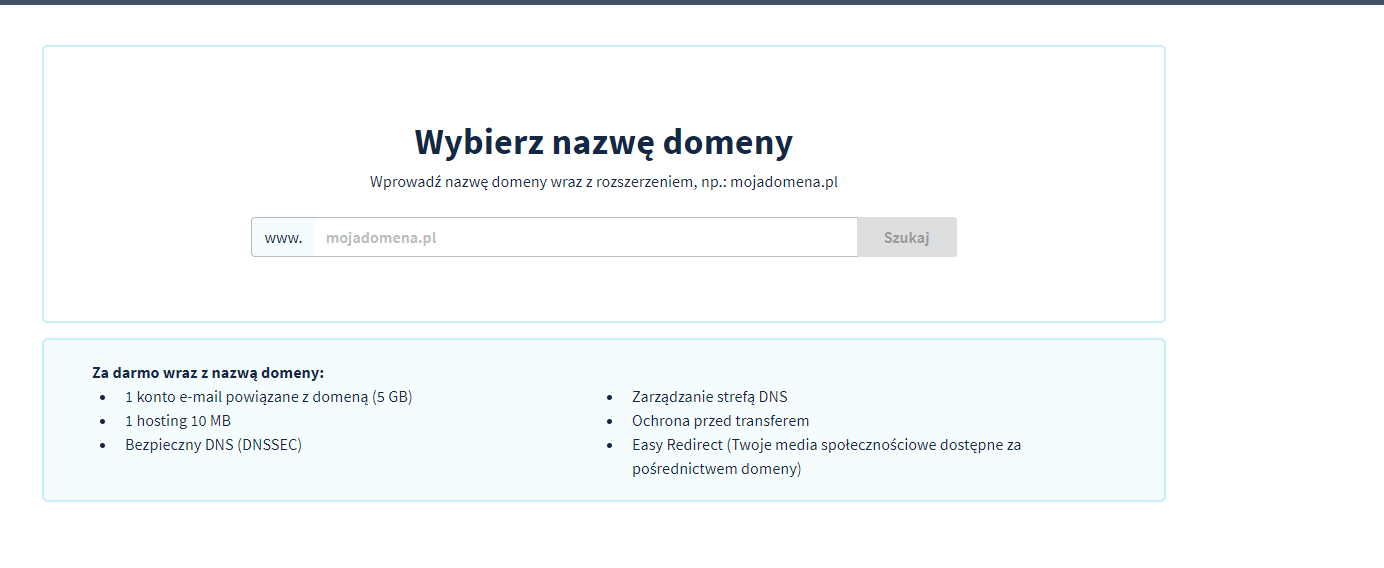Viewport: 1384px width, 568px height.
Task: Select the Bezpieczny DNS (DNSSEC) item
Action: point(213,444)
